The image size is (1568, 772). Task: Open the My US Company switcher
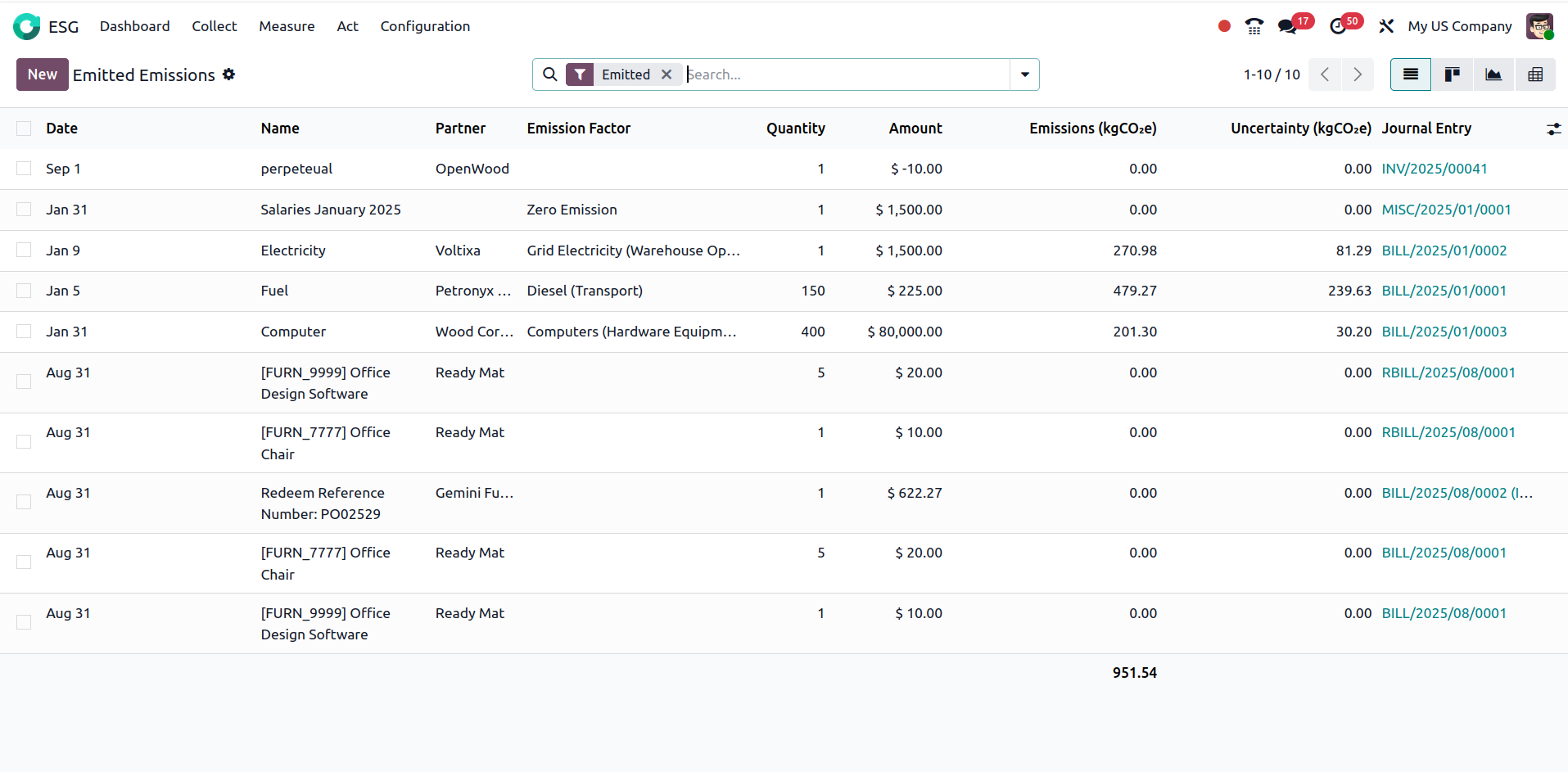1459,26
